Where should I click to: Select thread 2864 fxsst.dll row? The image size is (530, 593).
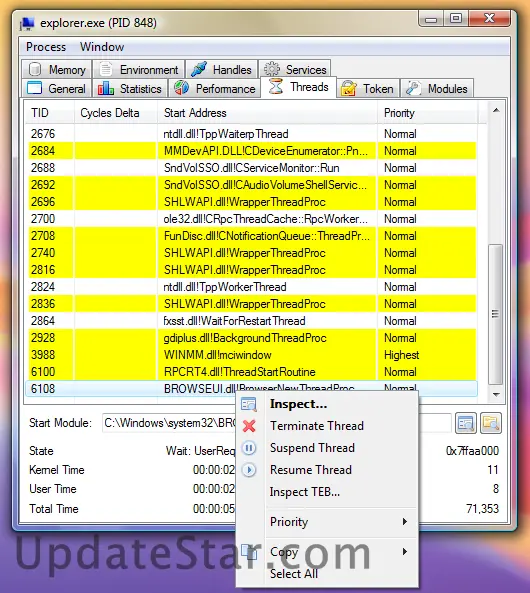point(251,321)
